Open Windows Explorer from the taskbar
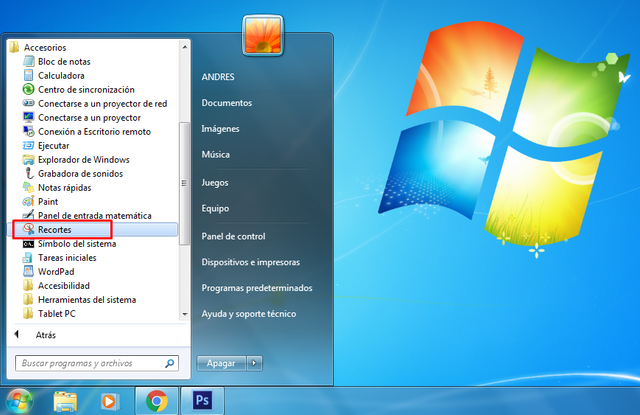This screenshot has height=415, width=640. (65, 402)
